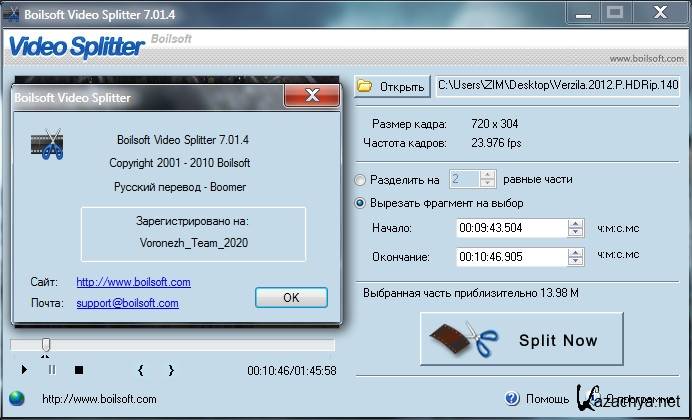Click the spinner next to equal parts number
Image resolution: width=692 pixels, height=420 pixels.
point(487,180)
